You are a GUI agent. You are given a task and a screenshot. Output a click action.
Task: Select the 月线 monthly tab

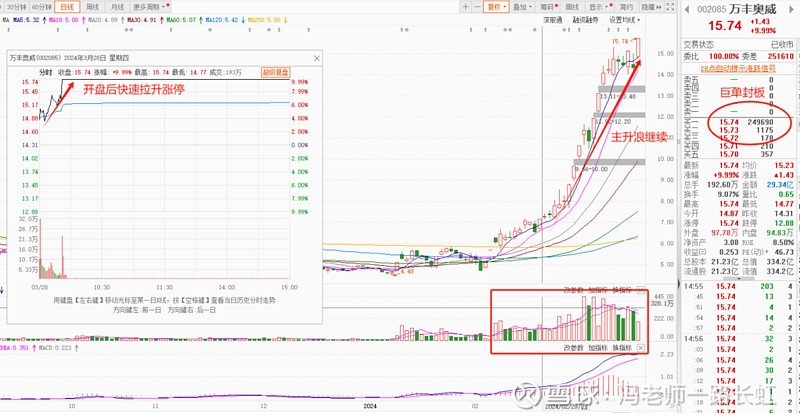pyautogui.click(x=117, y=7)
